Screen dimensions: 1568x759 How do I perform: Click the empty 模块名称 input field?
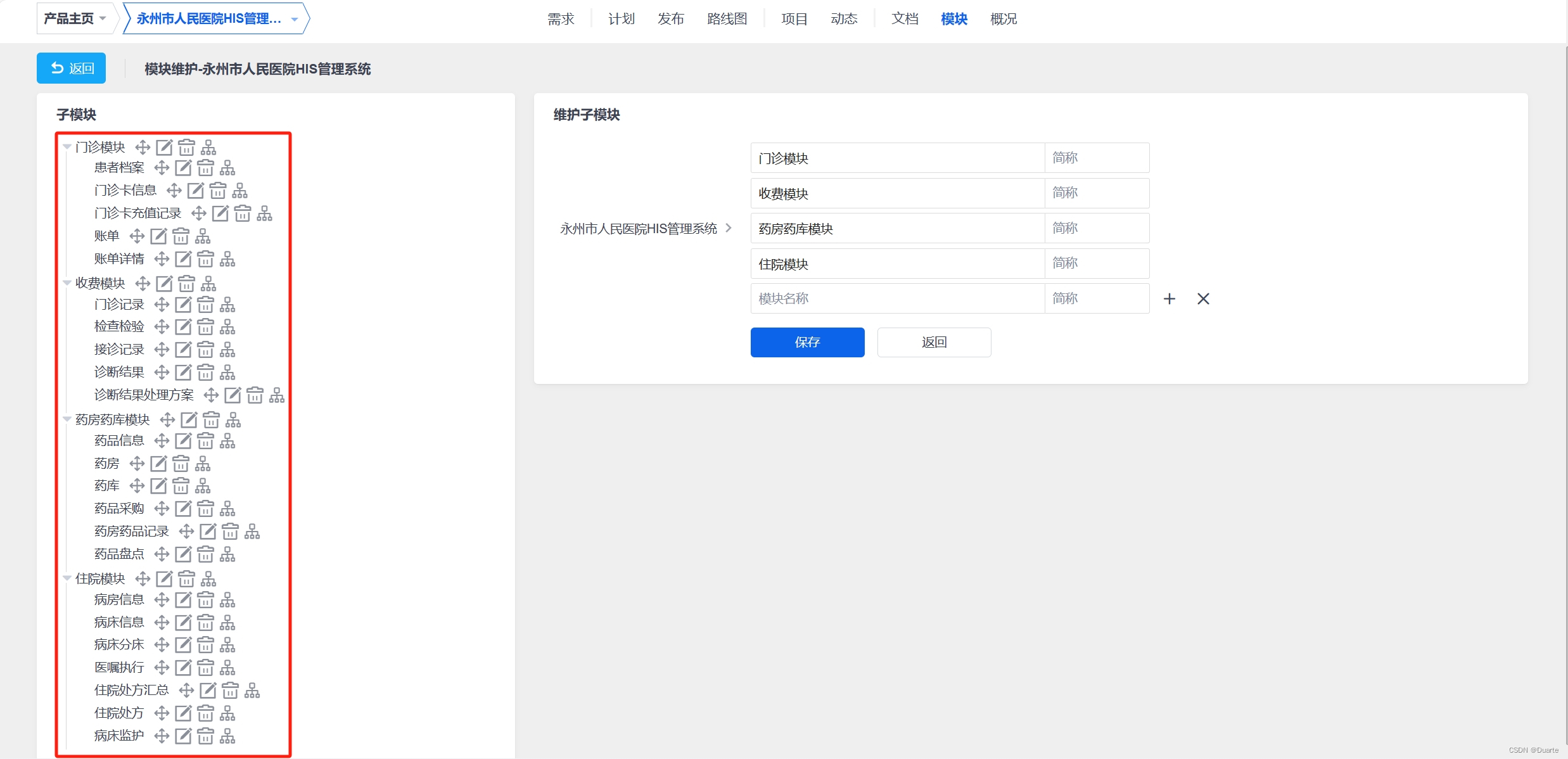pyautogui.click(x=896, y=299)
